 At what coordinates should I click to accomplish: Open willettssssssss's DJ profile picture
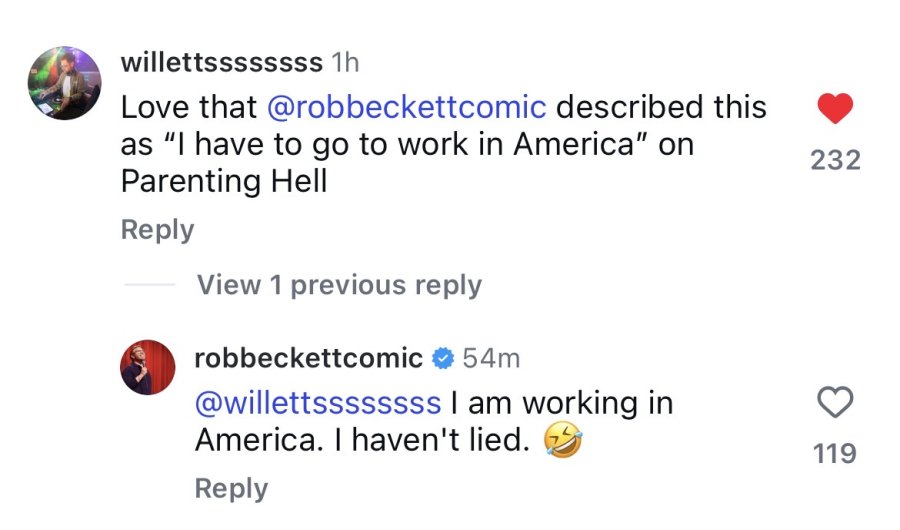64,83
